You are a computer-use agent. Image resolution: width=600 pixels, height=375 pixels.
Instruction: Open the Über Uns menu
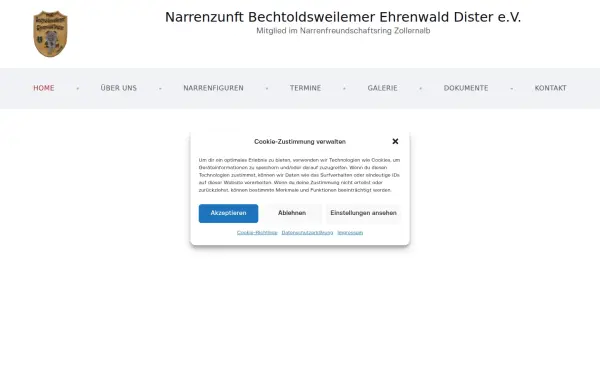[119, 88]
